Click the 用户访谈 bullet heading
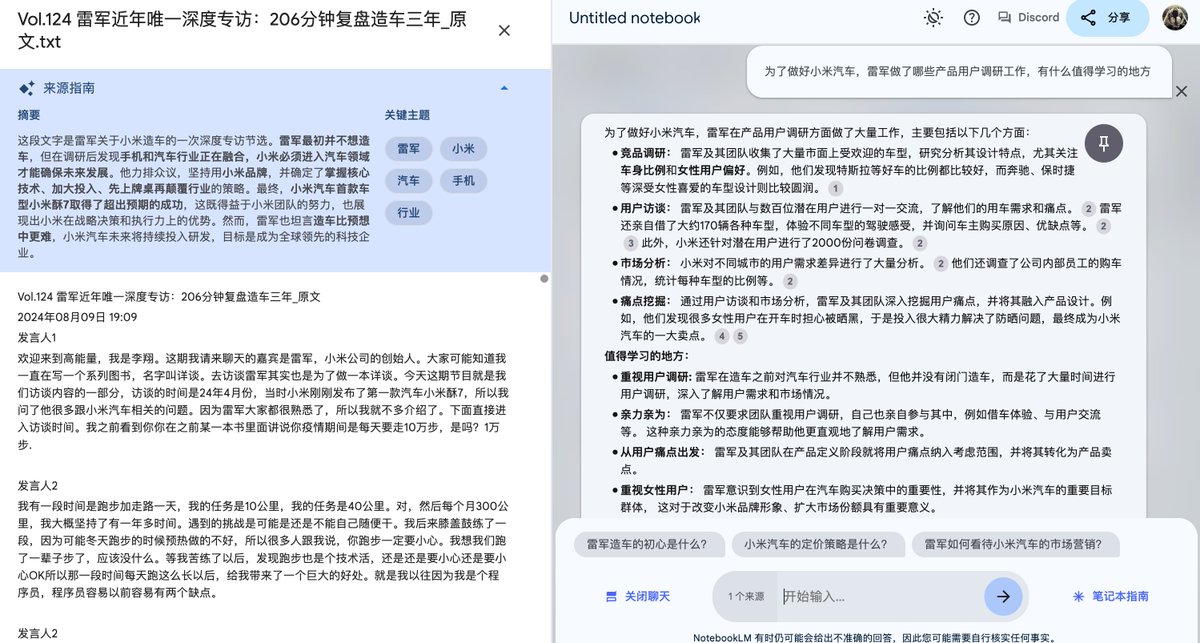 click(x=645, y=208)
